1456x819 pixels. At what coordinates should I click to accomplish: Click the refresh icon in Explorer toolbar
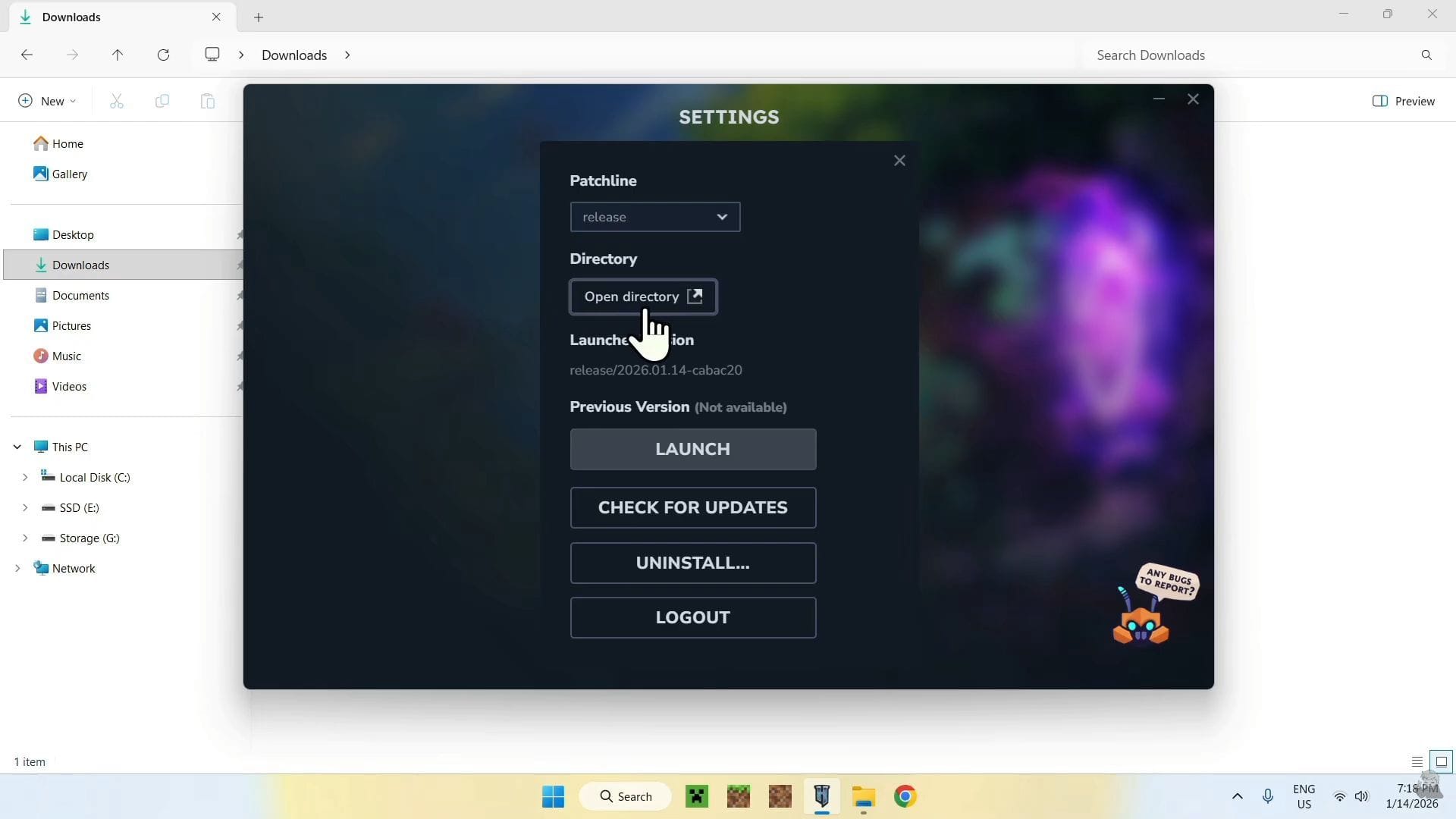tap(163, 55)
